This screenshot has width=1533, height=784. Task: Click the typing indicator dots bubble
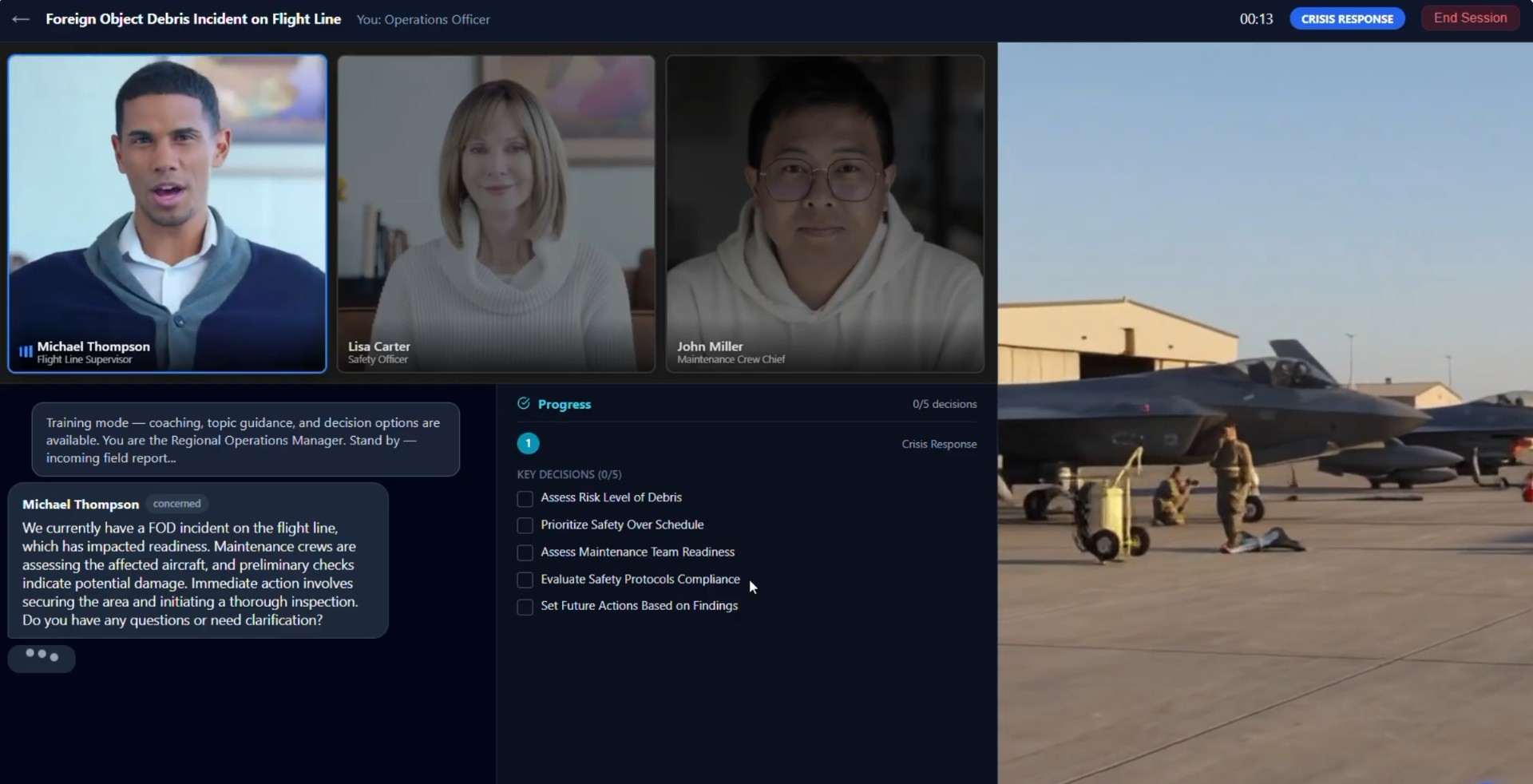[x=42, y=658]
